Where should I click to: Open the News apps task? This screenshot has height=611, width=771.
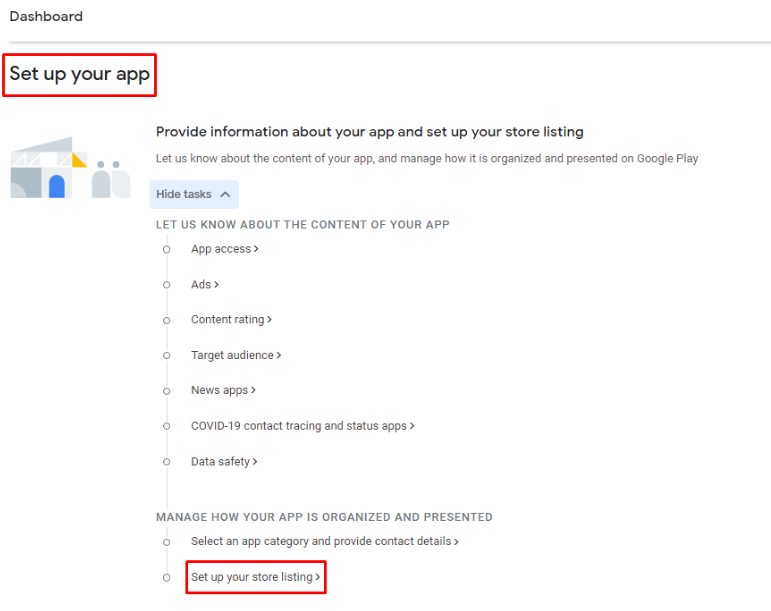(x=220, y=390)
